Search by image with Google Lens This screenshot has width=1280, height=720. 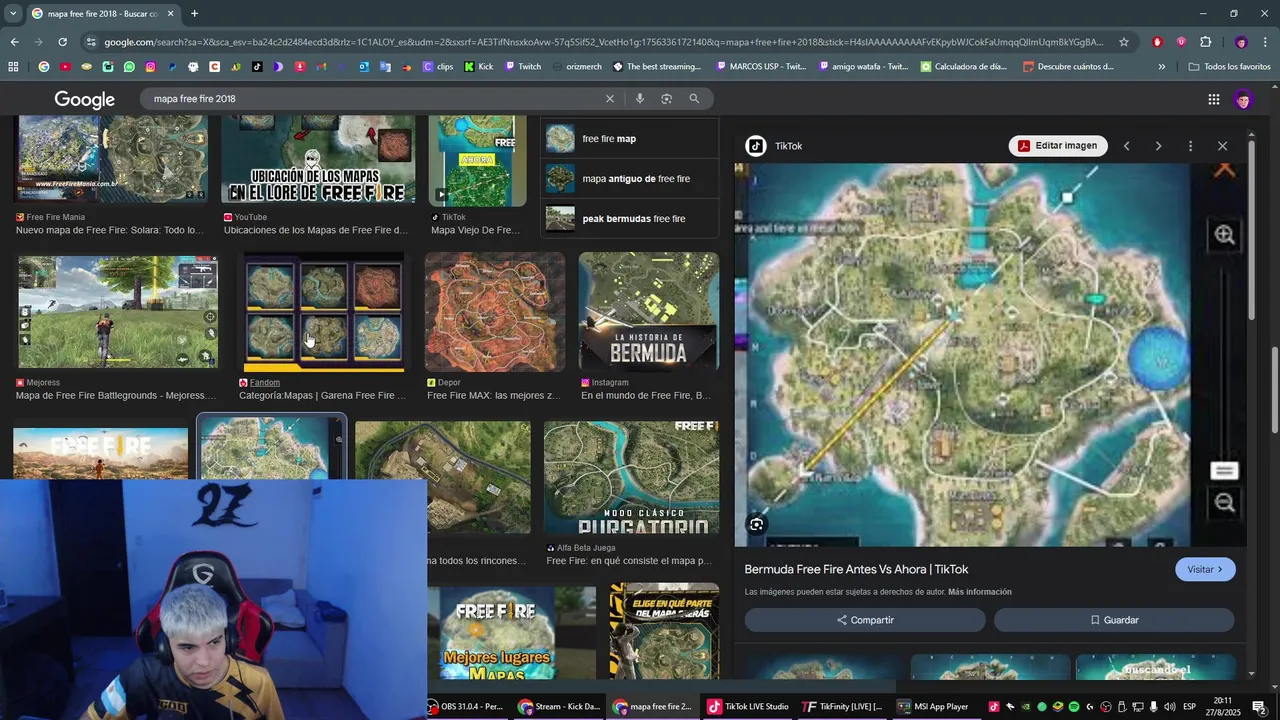tap(666, 99)
